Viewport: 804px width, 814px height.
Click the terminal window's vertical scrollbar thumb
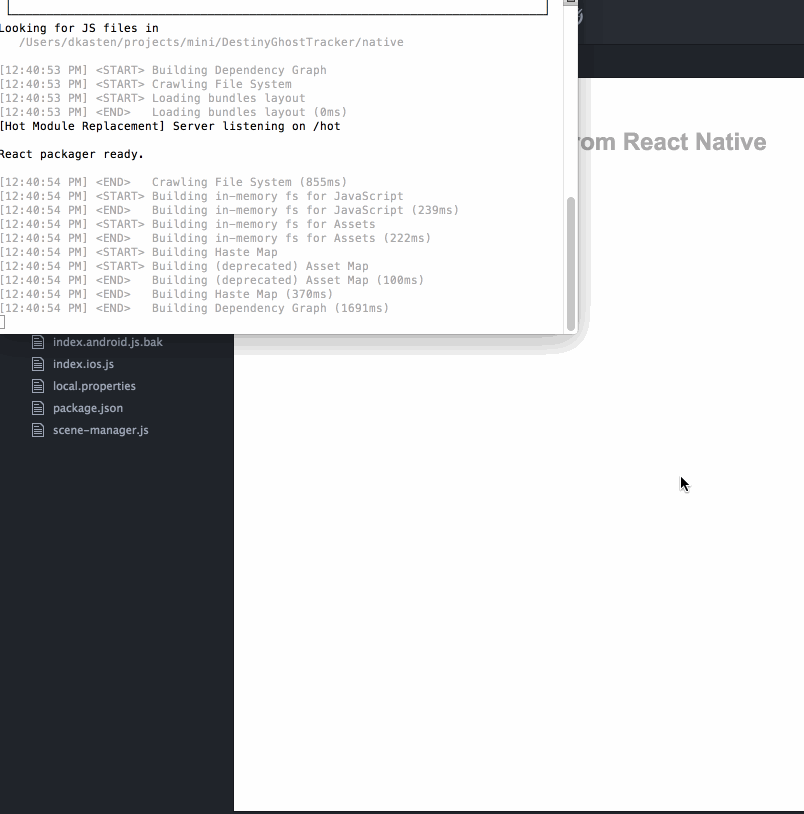coord(571,260)
